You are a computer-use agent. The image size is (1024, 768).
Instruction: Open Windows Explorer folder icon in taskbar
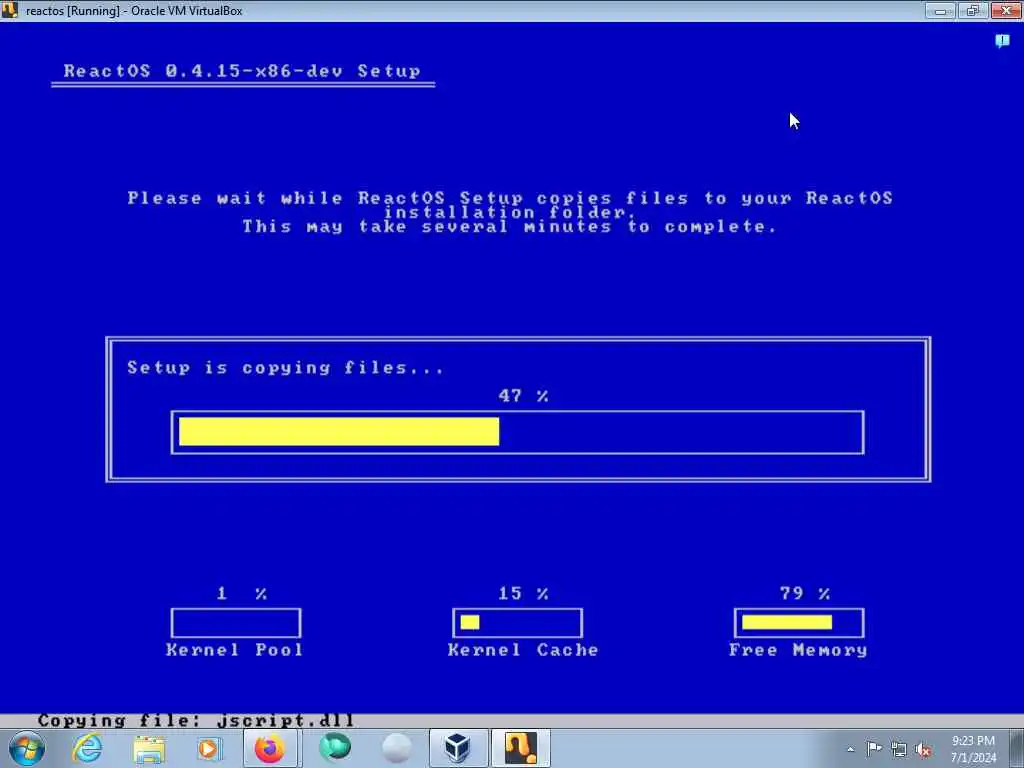149,749
